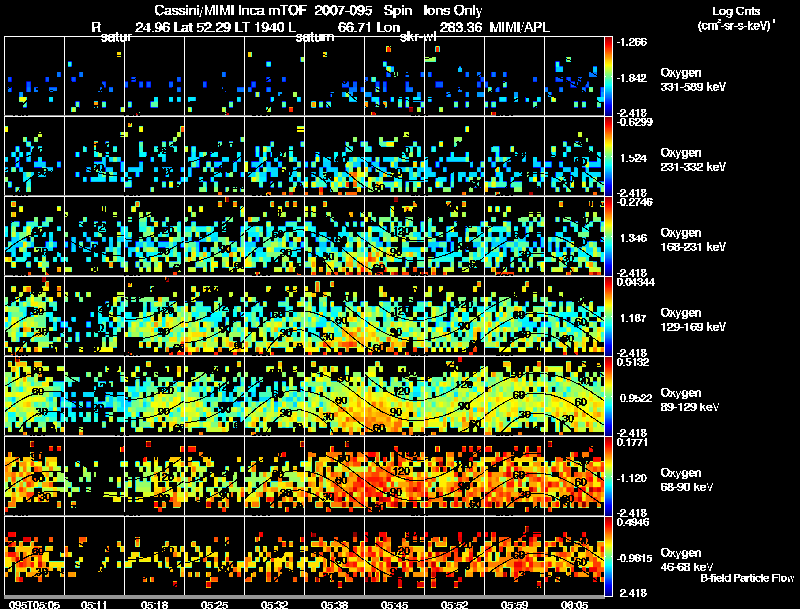This screenshot has height=609, width=800.
Task: Select the 05:32 time axis label
Action: (274, 604)
